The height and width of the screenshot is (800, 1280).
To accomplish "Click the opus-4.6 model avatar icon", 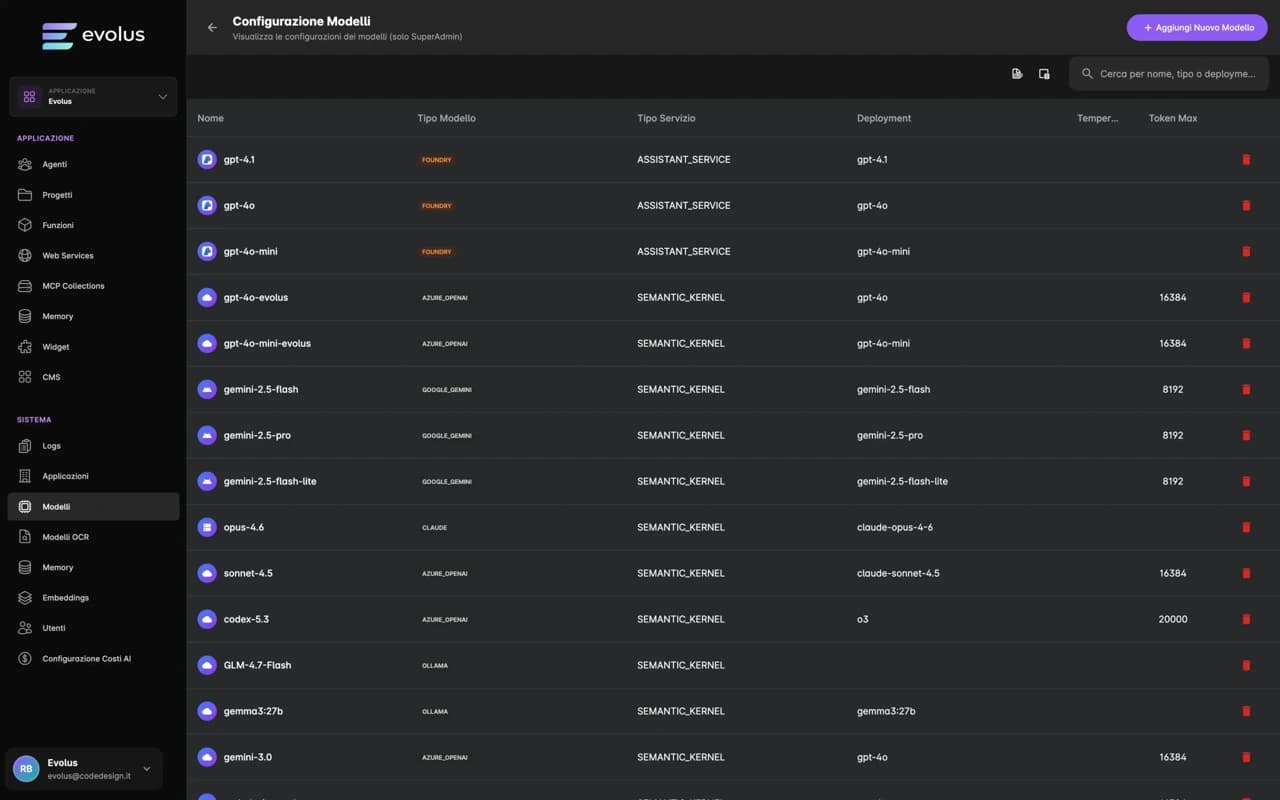I will tap(207, 528).
